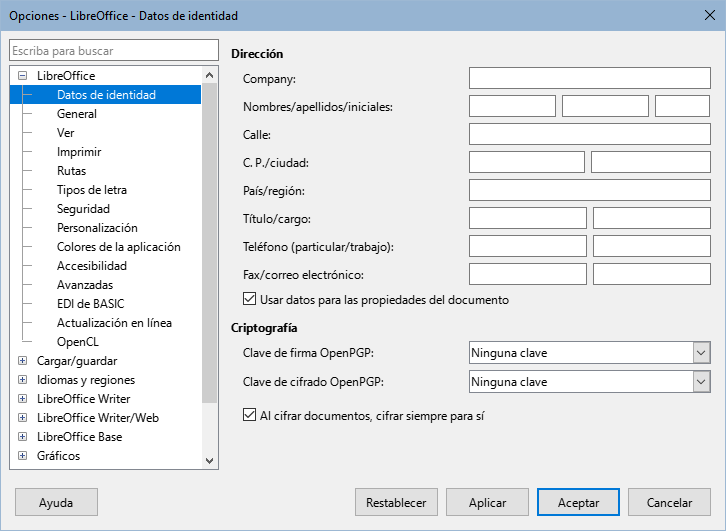Select Datos de identidad in the tree
The width and height of the screenshot is (726, 531).
tap(106, 94)
